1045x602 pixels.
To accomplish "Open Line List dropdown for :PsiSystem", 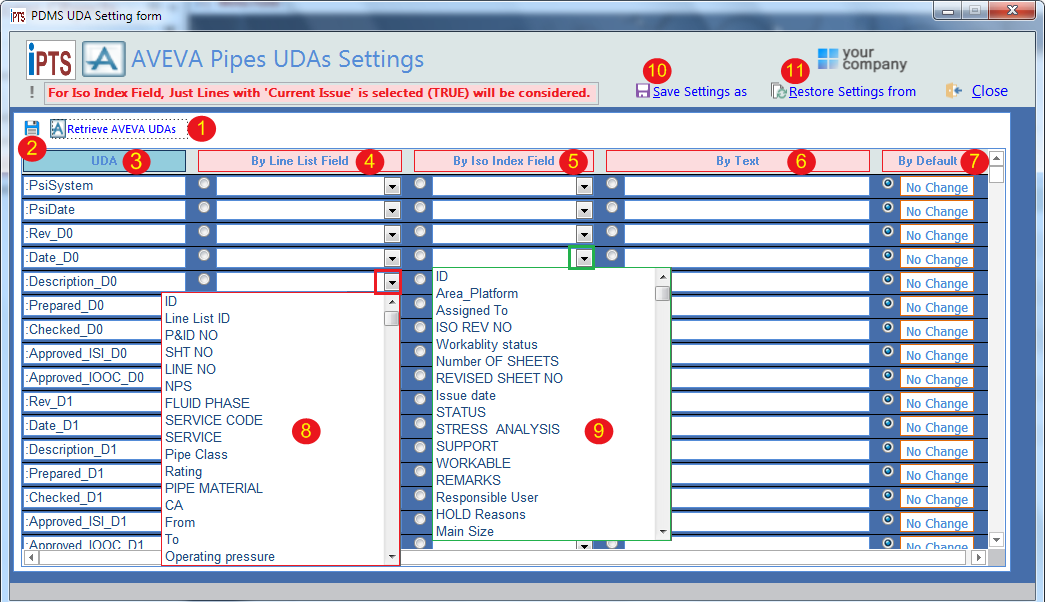I will pos(392,187).
